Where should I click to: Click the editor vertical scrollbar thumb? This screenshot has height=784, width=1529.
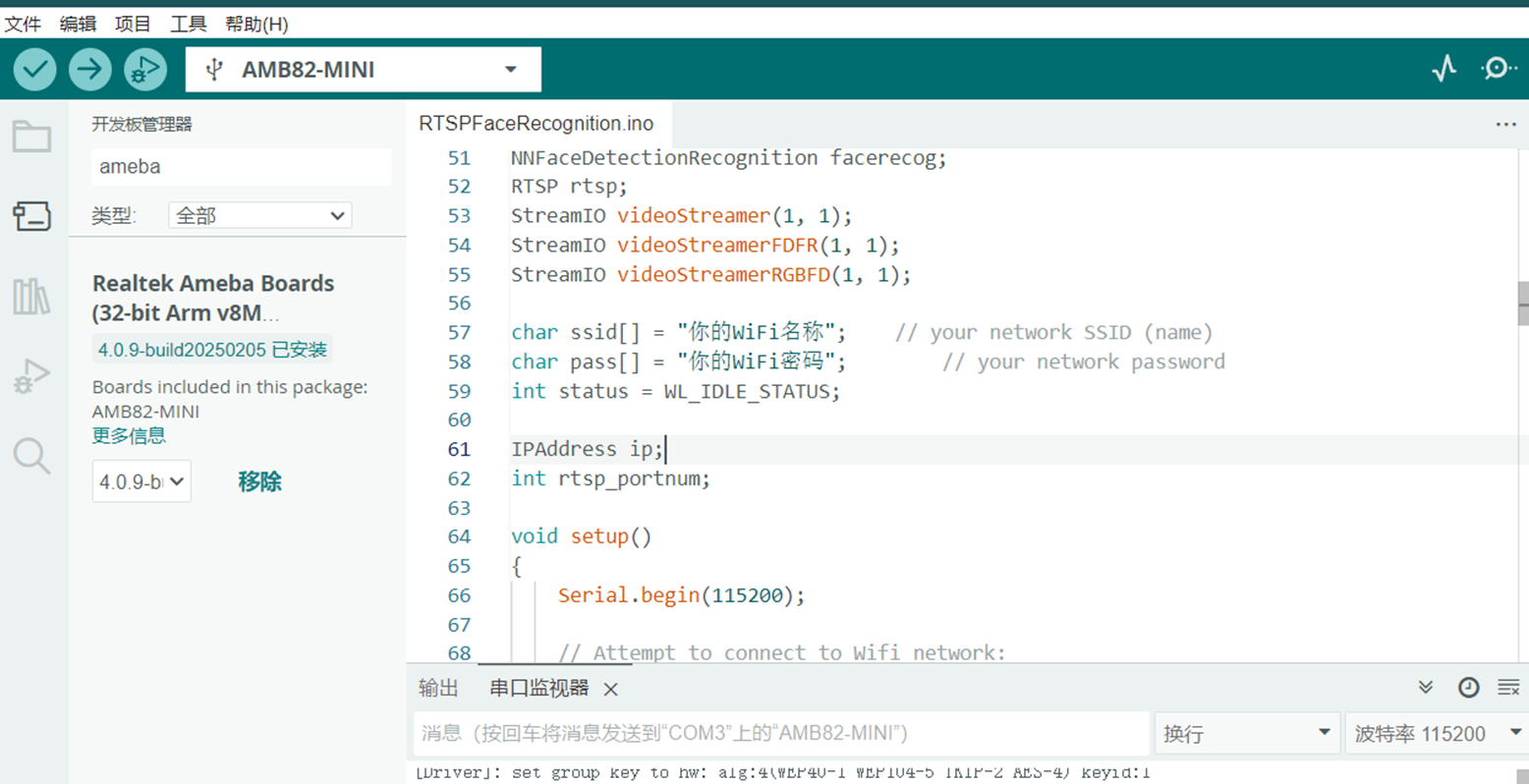(1523, 304)
